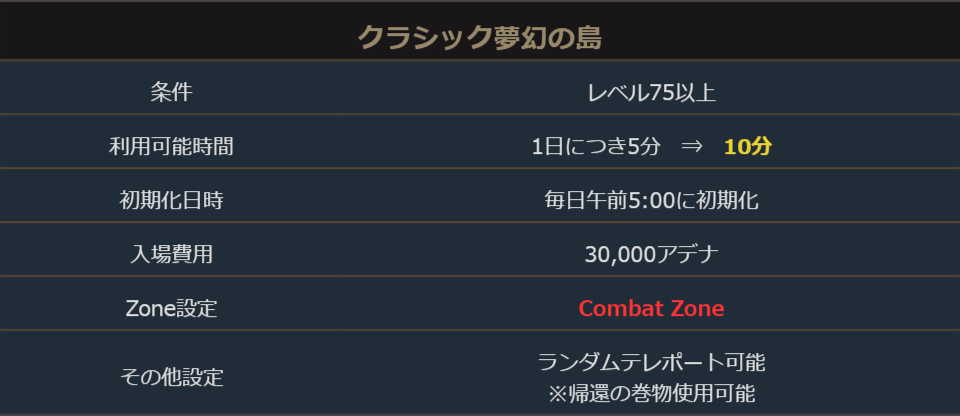
Task: Select the 初期化日時 row label
Action: 171,200
